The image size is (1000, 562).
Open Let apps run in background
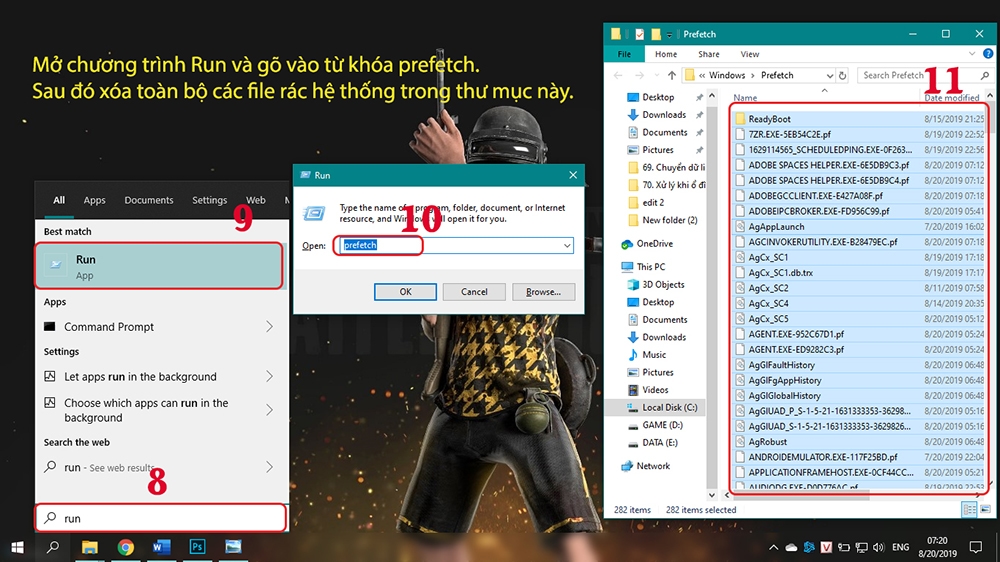pyautogui.click(x=140, y=376)
